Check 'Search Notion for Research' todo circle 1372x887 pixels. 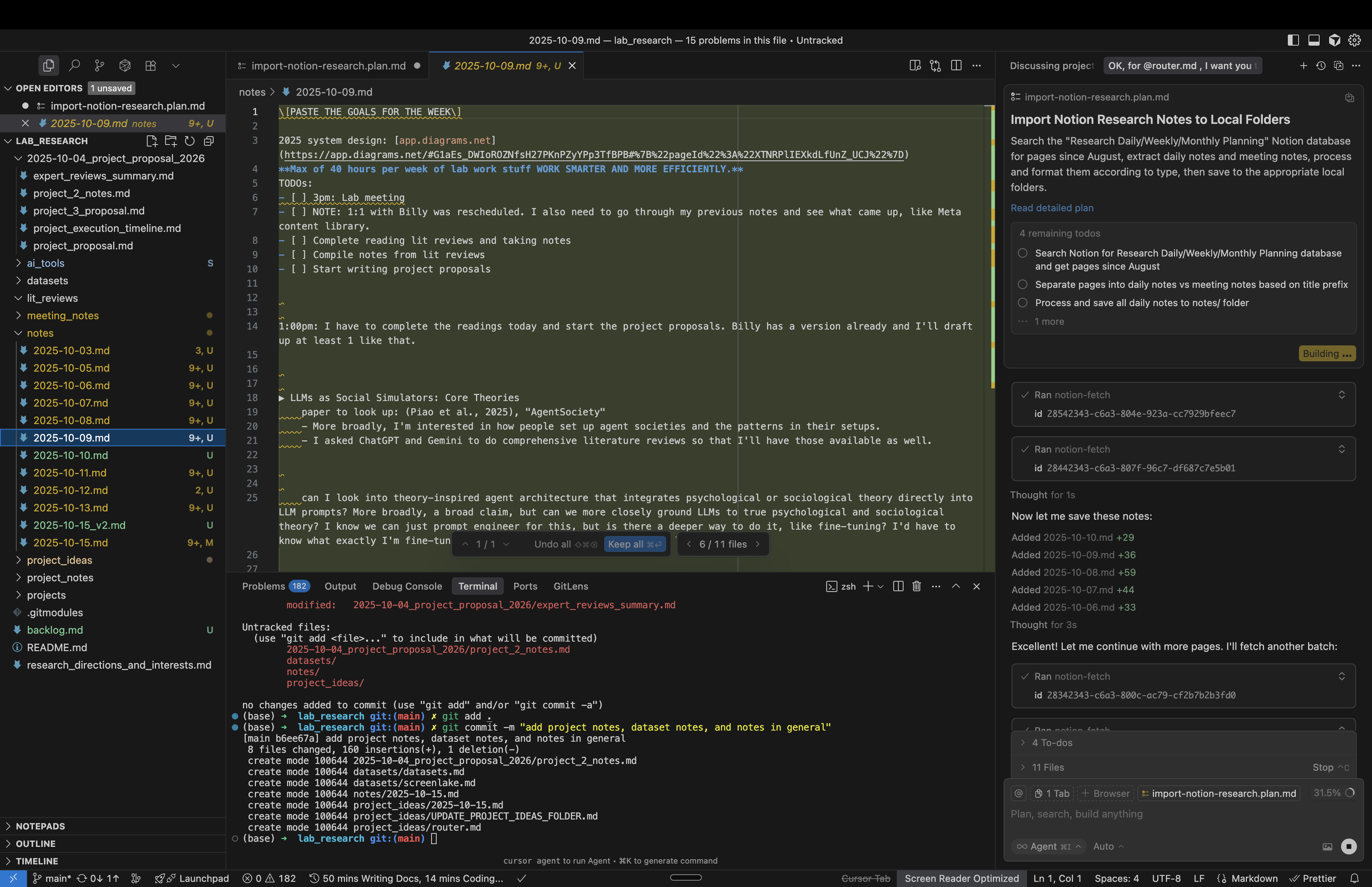(1023, 253)
